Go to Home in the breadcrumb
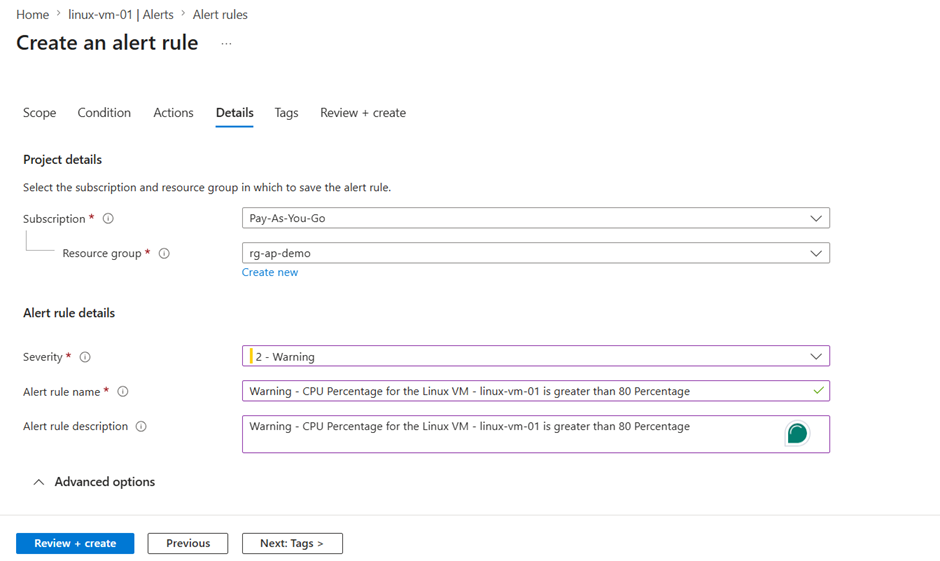This screenshot has width=940, height=561. pos(32,14)
